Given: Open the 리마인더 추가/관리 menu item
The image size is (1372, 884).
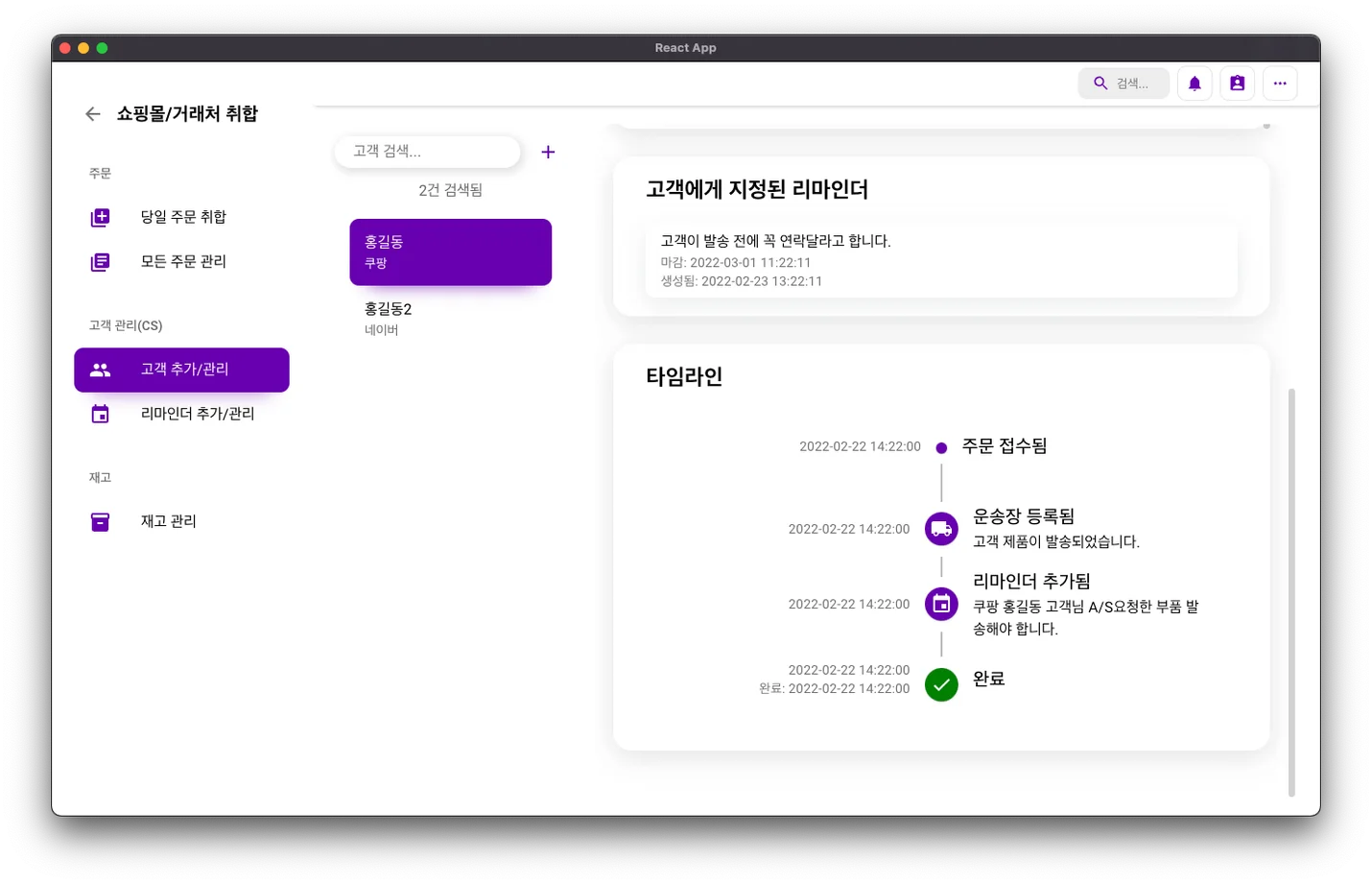Looking at the screenshot, I should 181,414.
